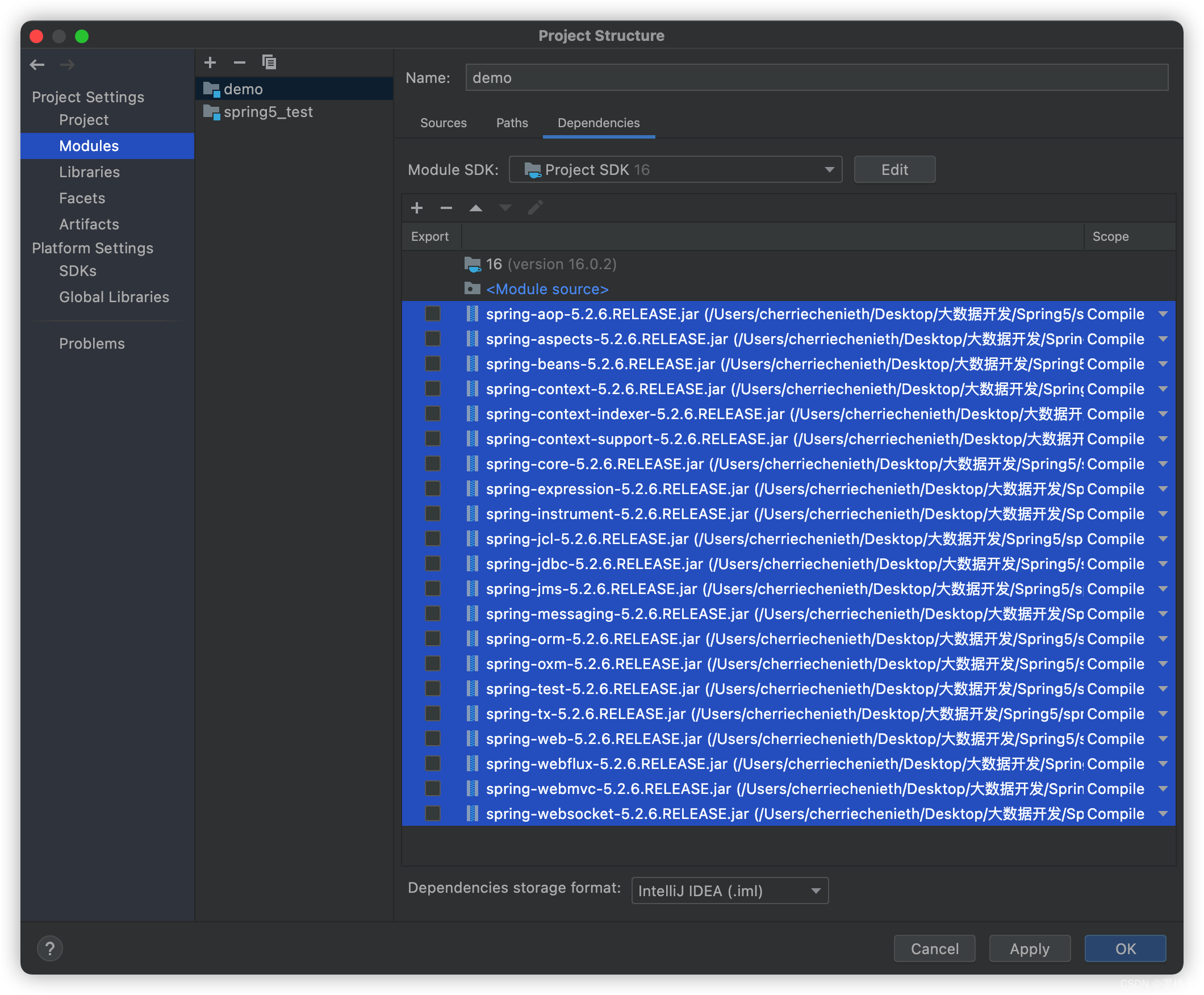Open scope dropdown for spring-context-indexer jar
1204x995 pixels.
(1163, 414)
